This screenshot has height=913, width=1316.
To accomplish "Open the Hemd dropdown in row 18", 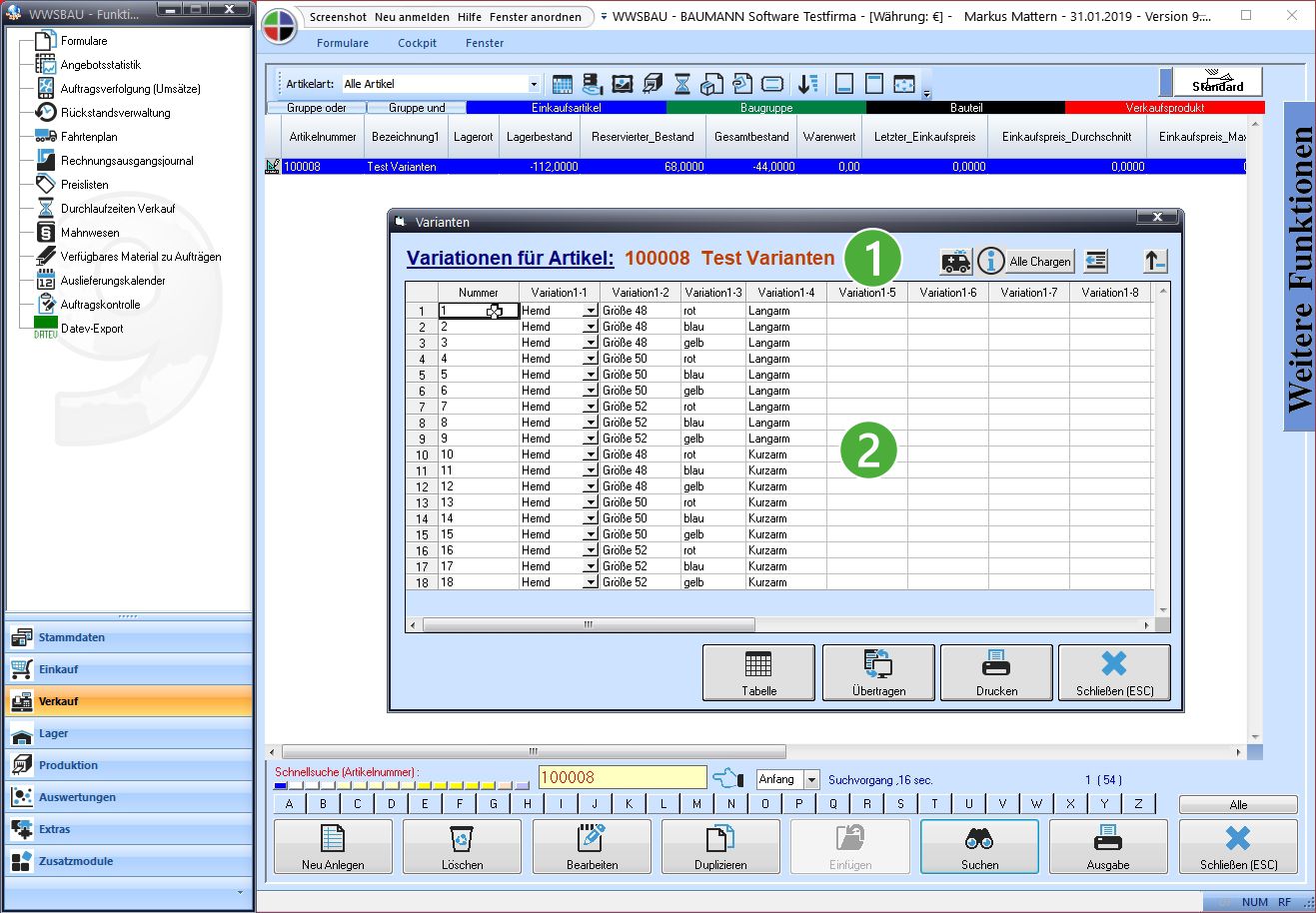I will click(x=591, y=582).
